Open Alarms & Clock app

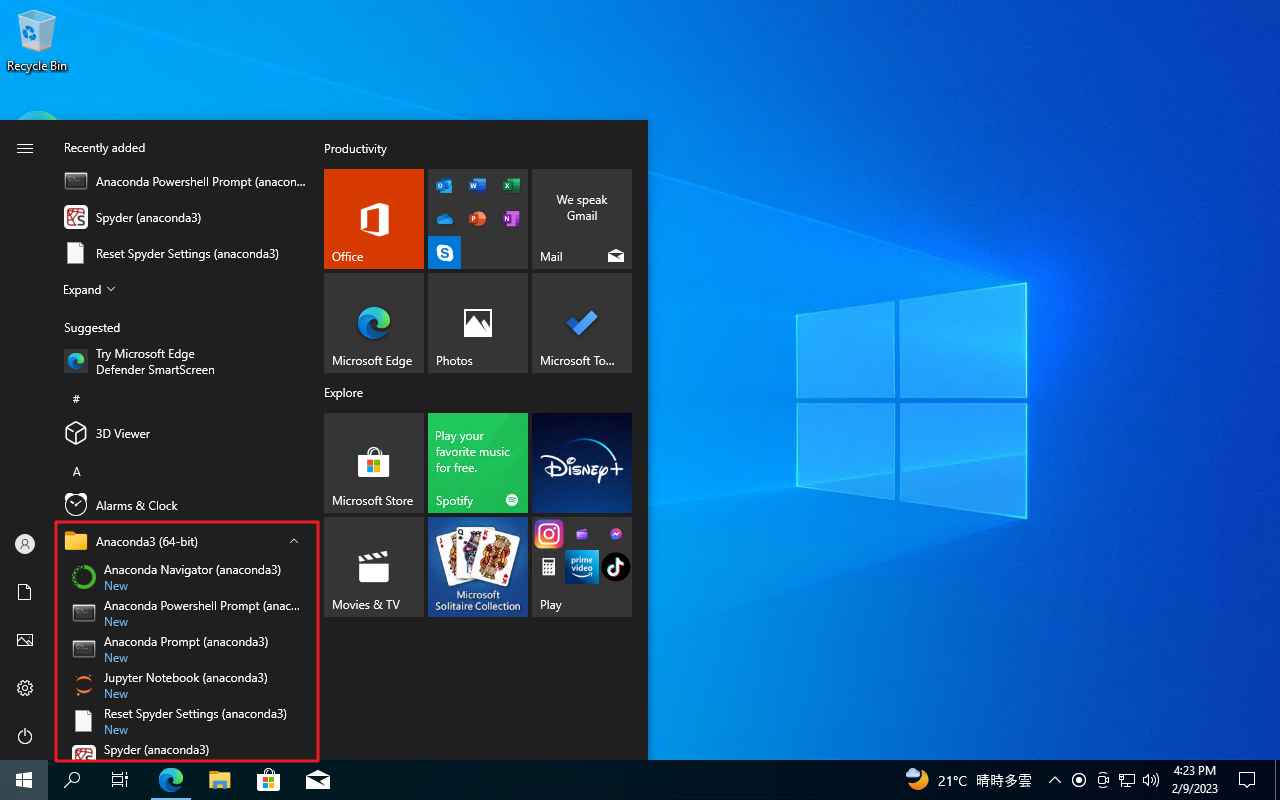(x=185, y=506)
